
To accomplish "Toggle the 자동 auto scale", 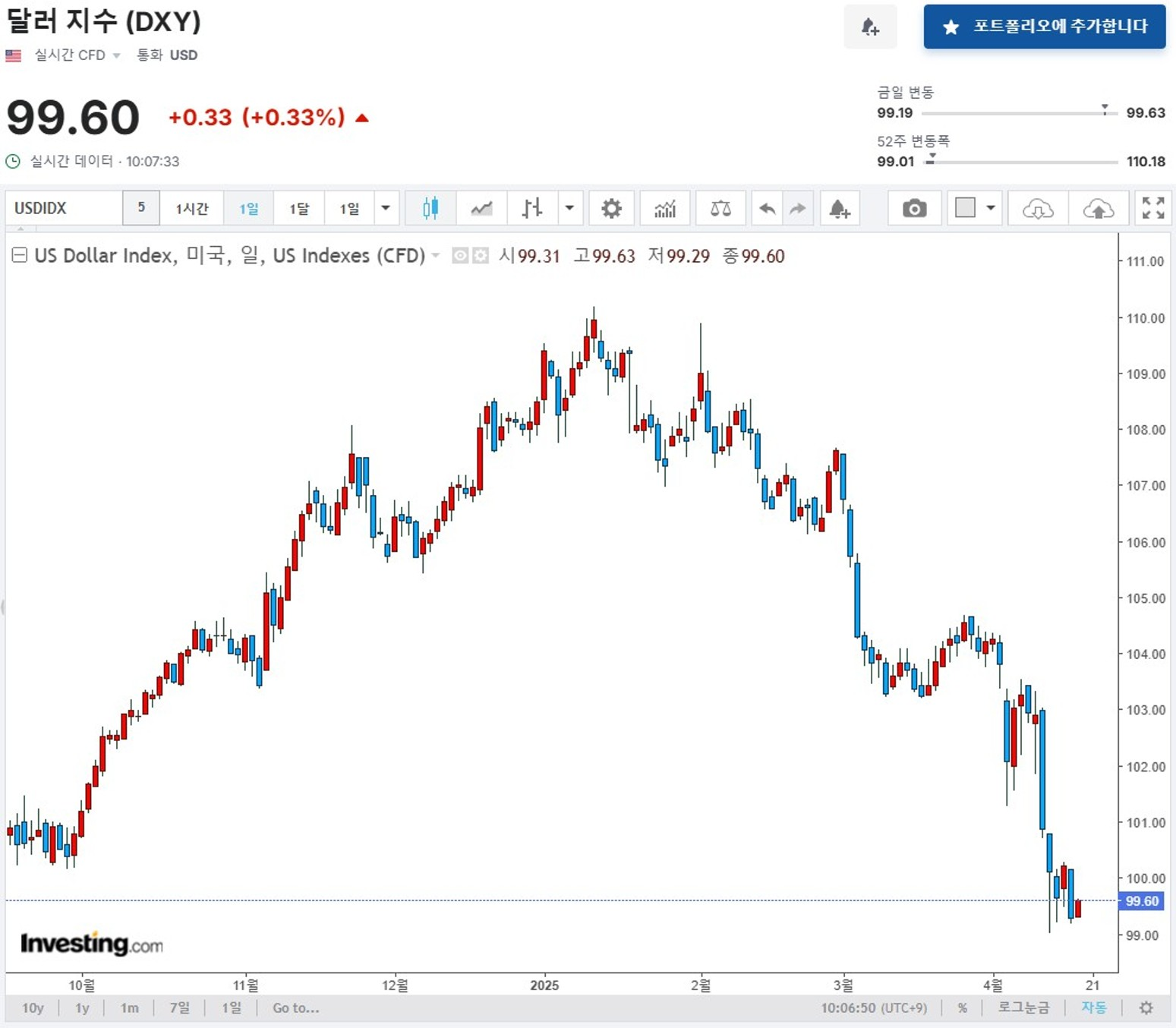I will [1093, 1008].
